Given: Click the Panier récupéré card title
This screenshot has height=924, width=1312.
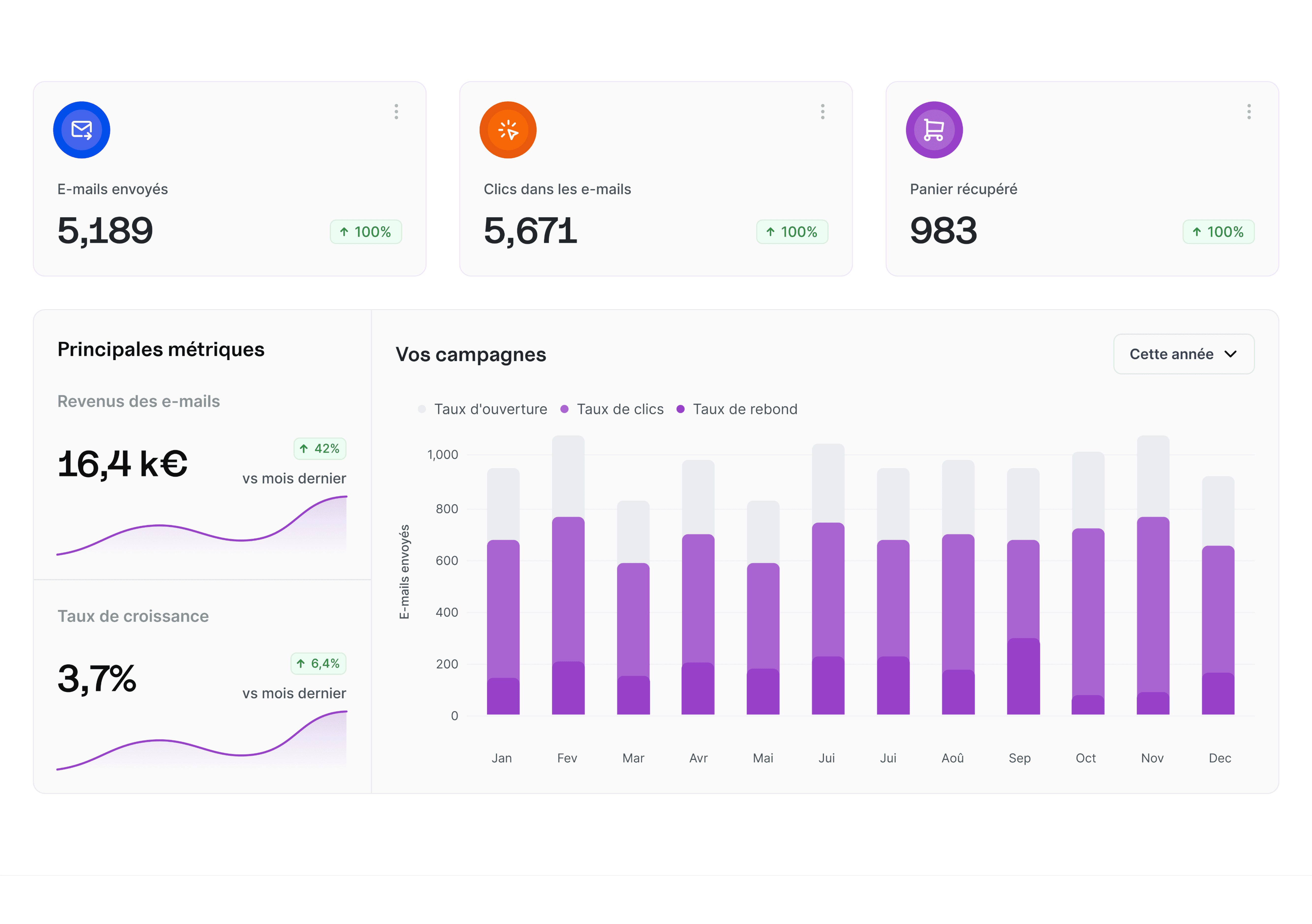Looking at the screenshot, I should pos(964,189).
